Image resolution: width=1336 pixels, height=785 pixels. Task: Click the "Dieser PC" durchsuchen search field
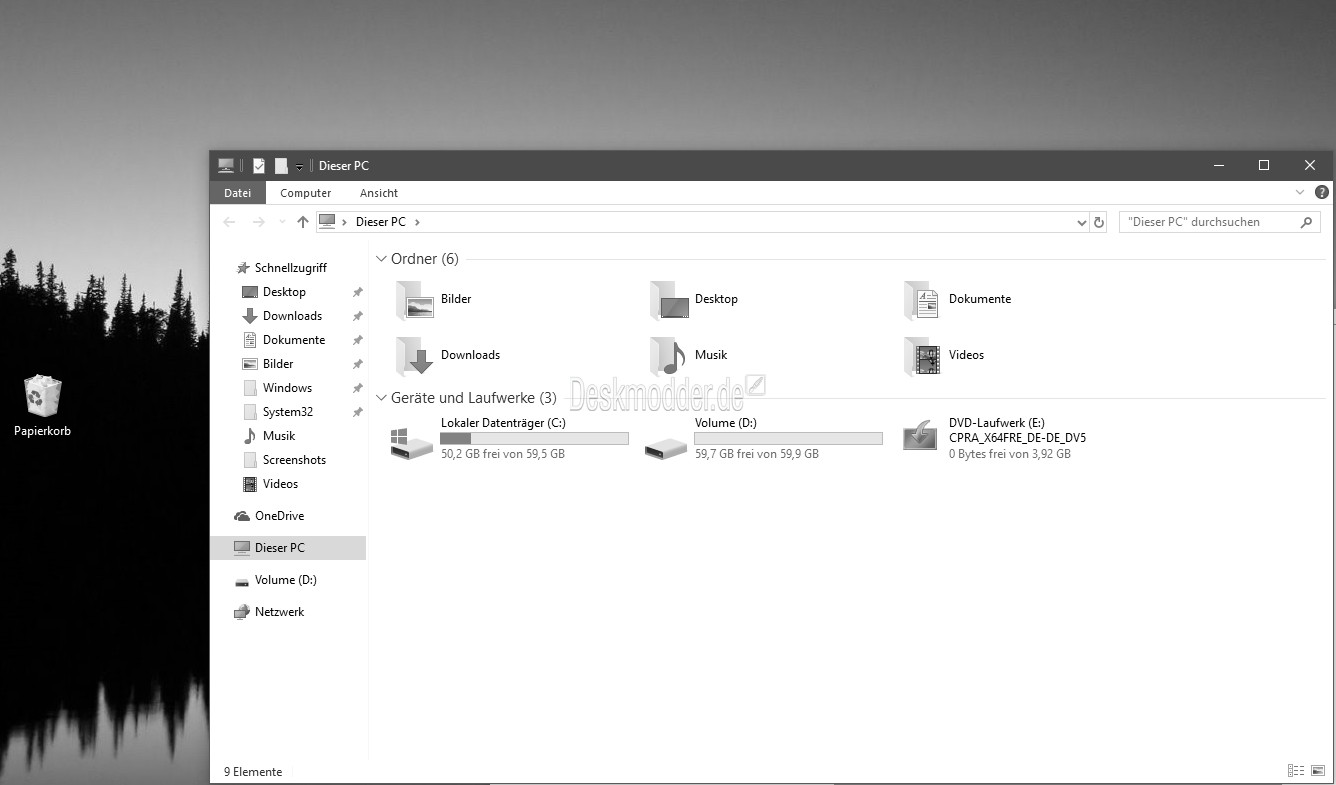pyautogui.click(x=1208, y=222)
